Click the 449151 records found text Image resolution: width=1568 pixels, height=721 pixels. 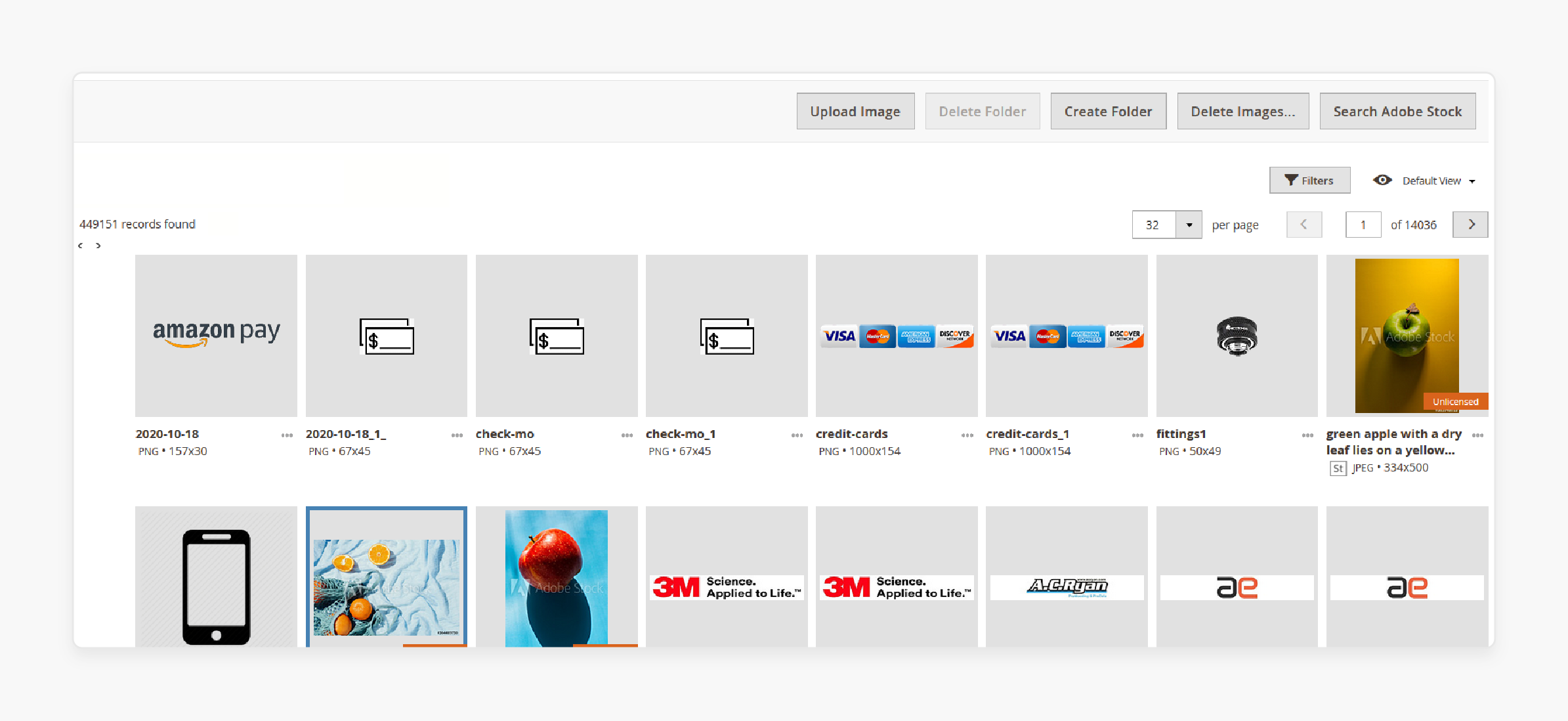(137, 224)
